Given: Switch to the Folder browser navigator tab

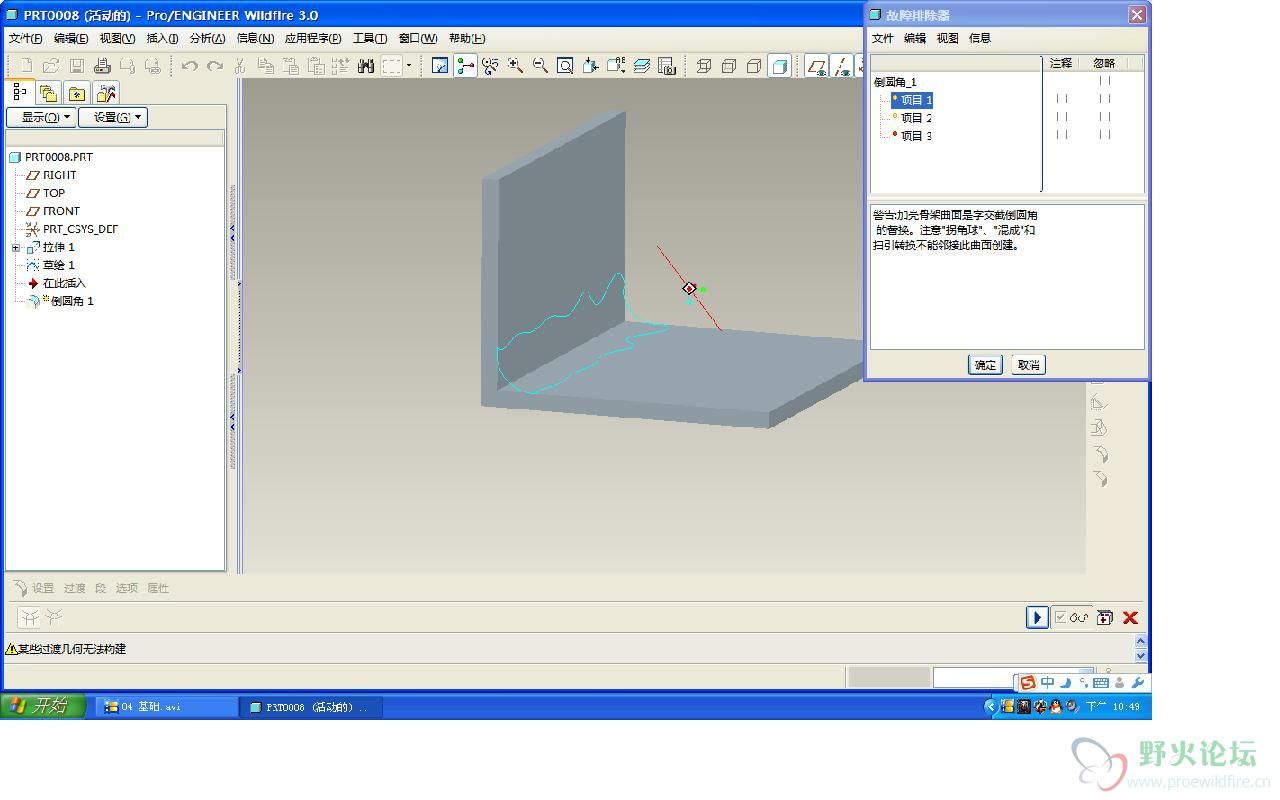Looking at the screenshot, I should [x=48, y=93].
